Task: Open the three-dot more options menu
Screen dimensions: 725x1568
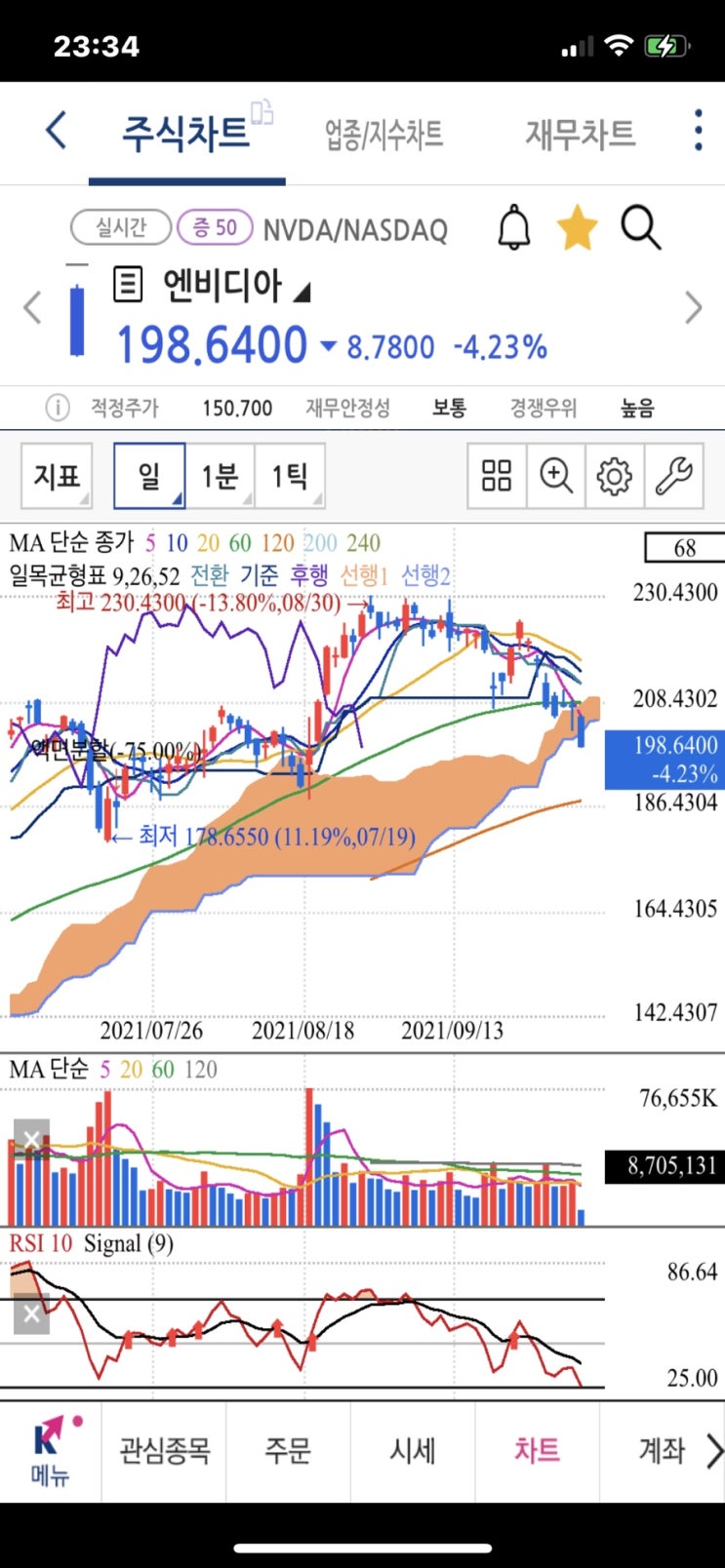Action: pyautogui.click(x=698, y=130)
